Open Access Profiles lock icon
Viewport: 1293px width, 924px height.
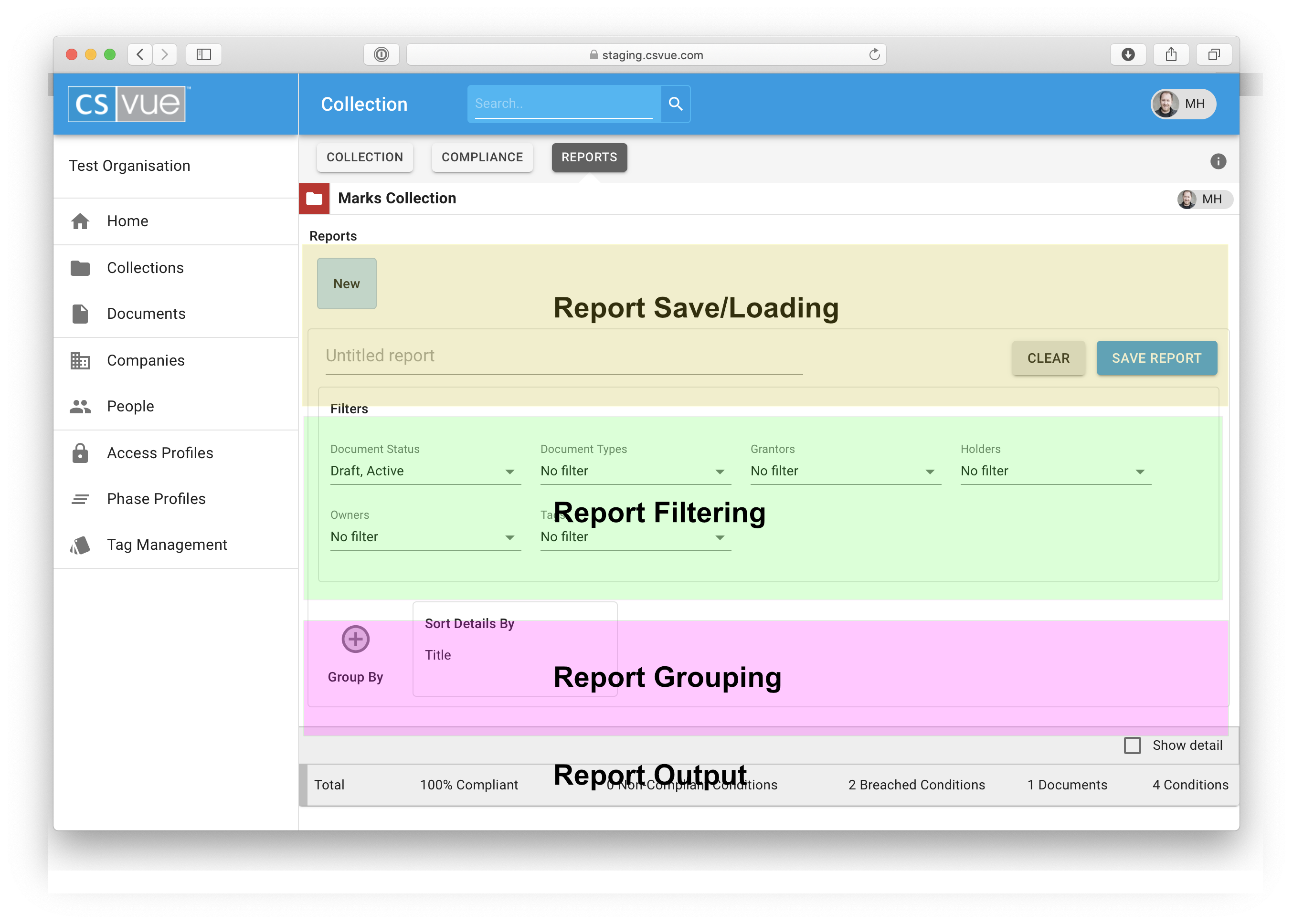80,453
